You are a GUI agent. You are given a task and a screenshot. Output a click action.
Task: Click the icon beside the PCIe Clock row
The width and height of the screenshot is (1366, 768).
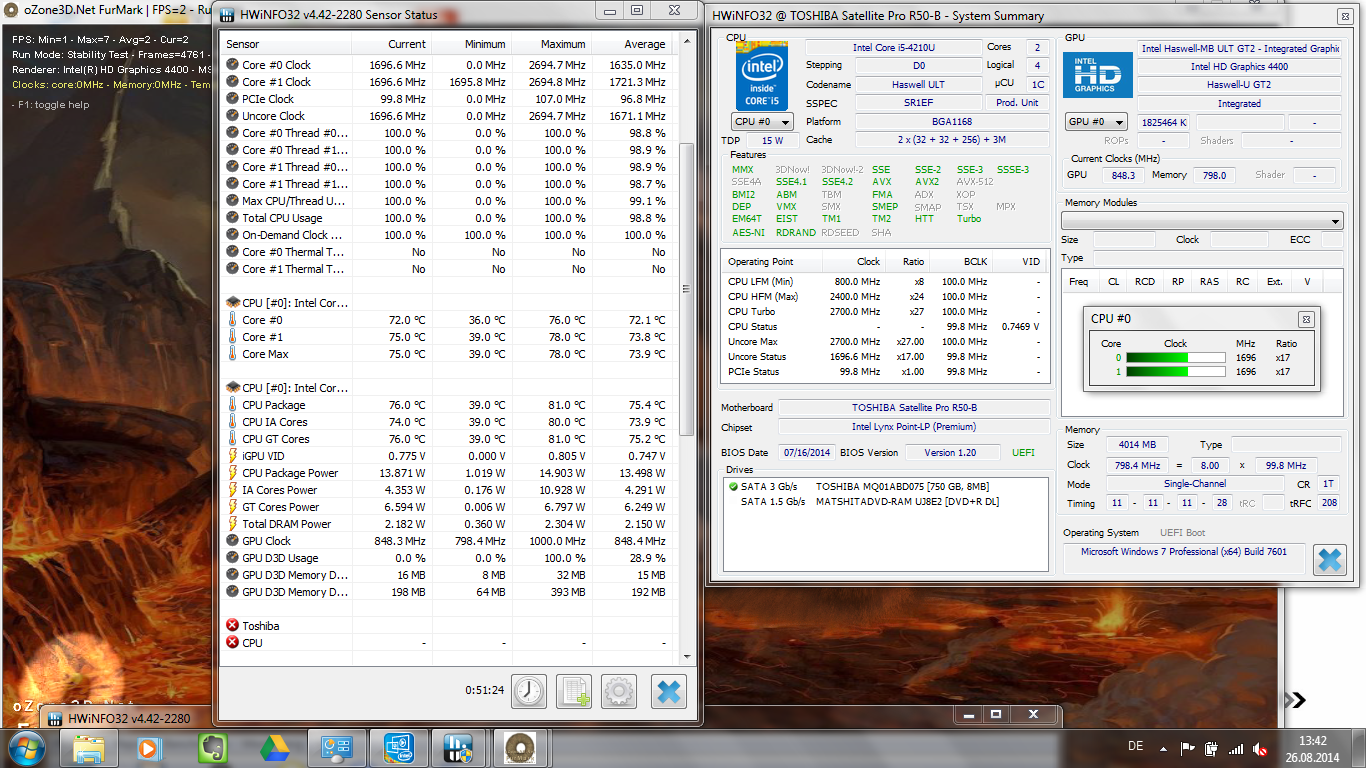pyautogui.click(x=233, y=99)
